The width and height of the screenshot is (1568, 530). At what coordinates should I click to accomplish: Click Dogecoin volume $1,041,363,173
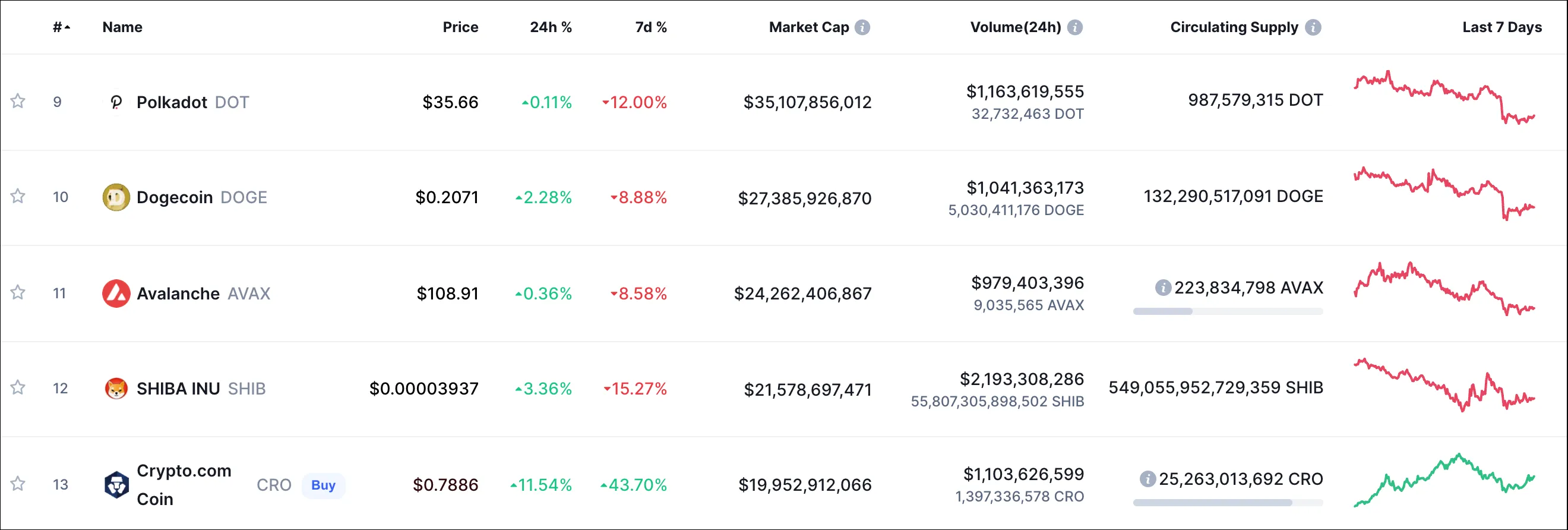click(1025, 188)
